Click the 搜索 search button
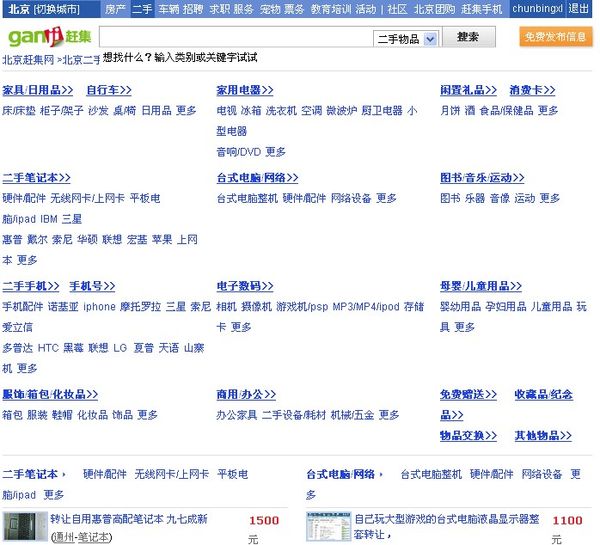The image size is (600, 545). point(467,37)
